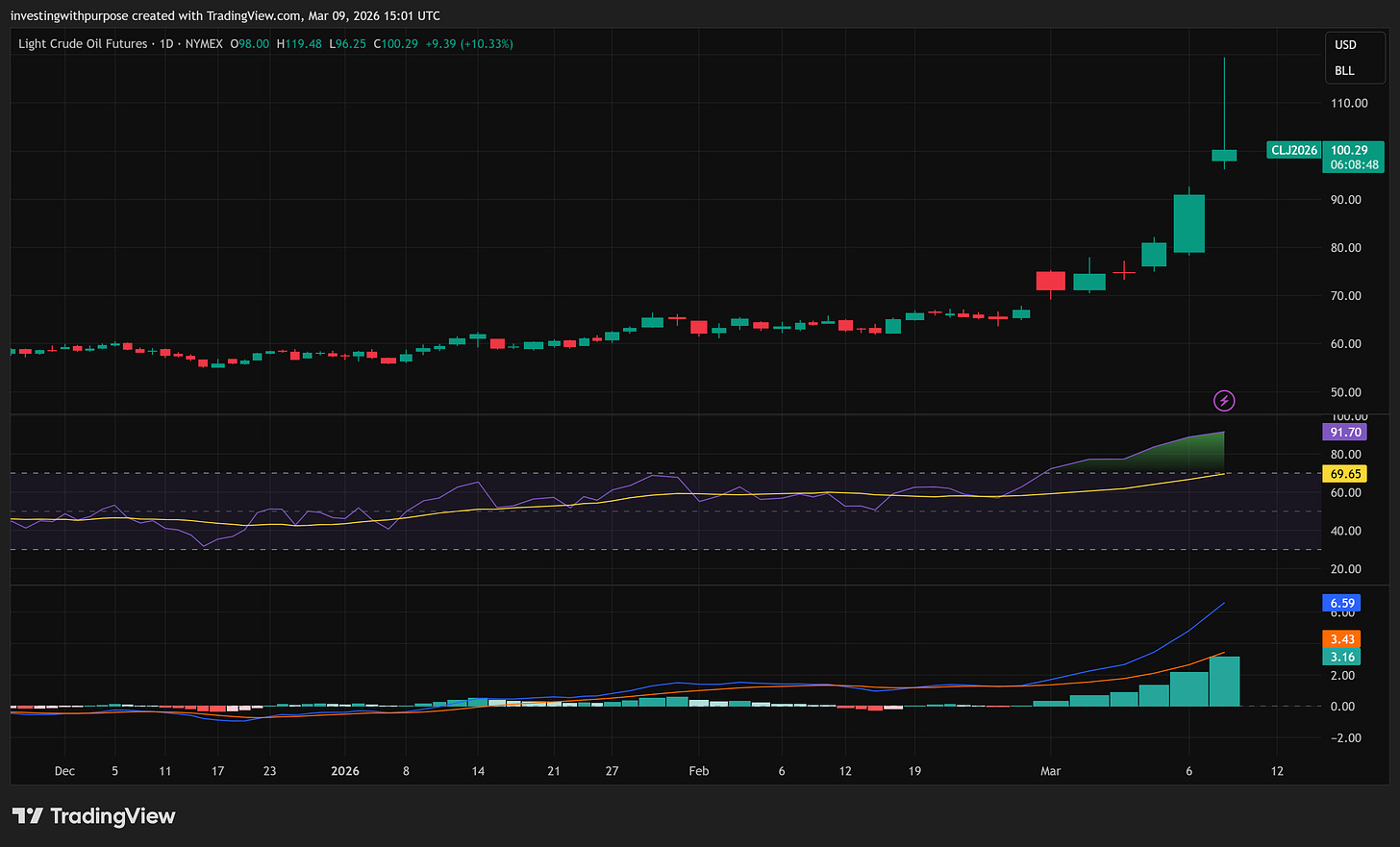Click the tallest MACD histogram bar
The height and width of the screenshot is (847, 1400).
pyautogui.click(x=1224, y=682)
